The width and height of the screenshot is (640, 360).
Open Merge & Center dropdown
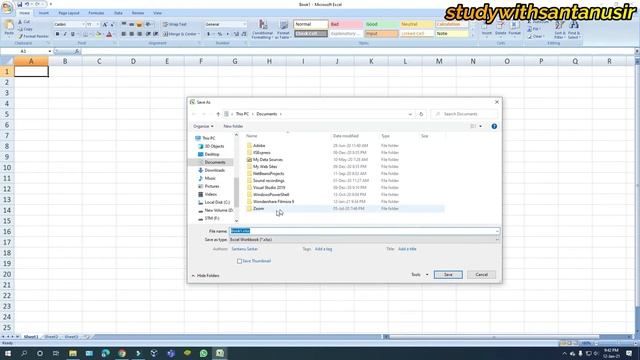(x=199, y=34)
